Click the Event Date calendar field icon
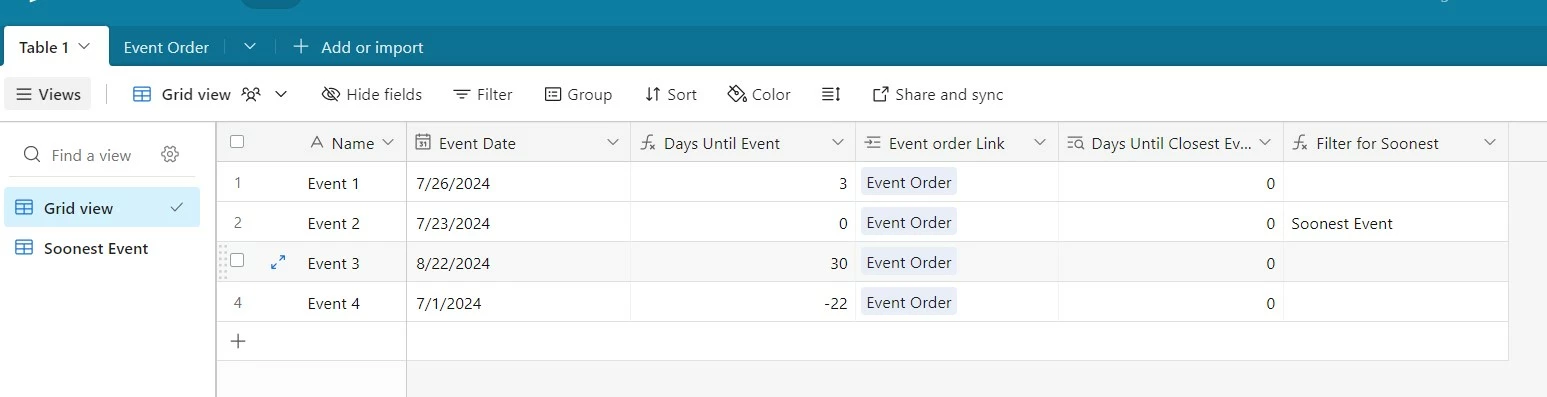Image resolution: width=1547 pixels, height=397 pixels. click(x=422, y=143)
